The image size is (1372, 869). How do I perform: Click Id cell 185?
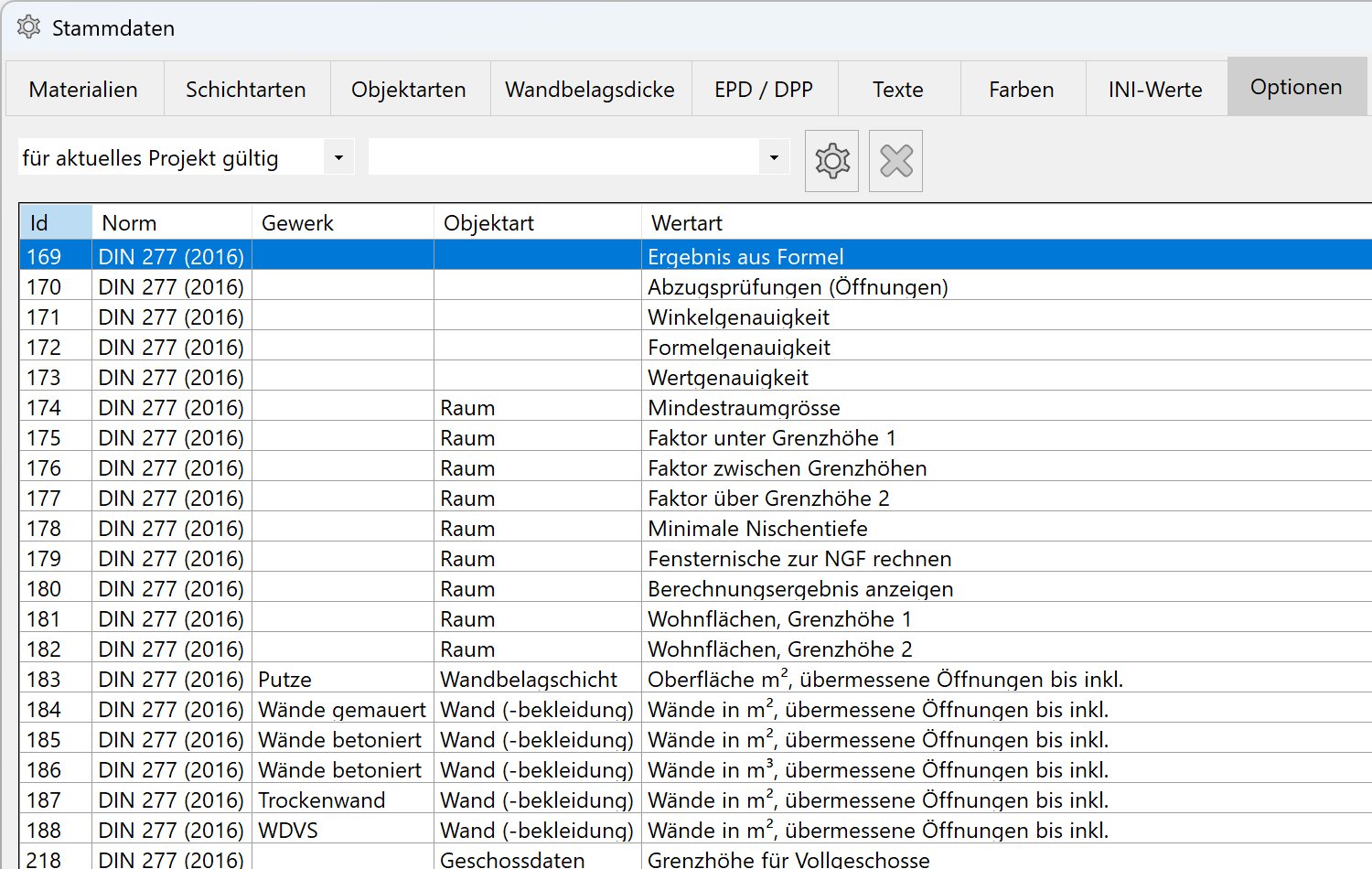click(56, 739)
